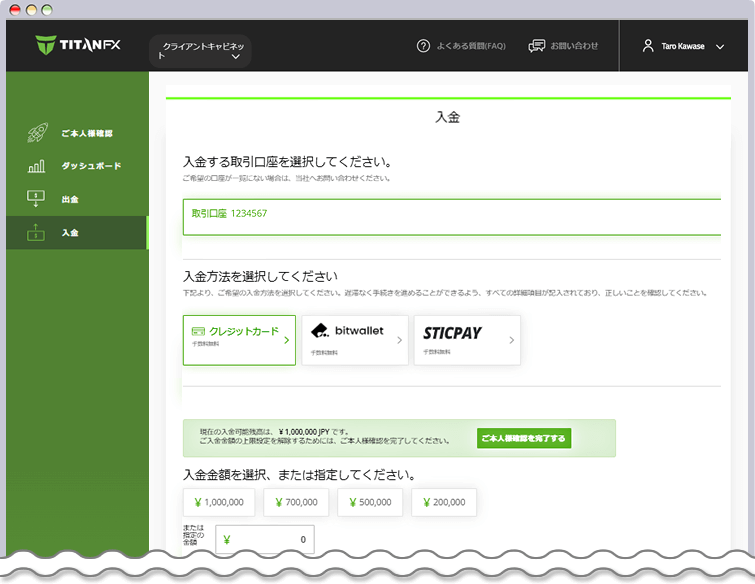Select the ¥200,000 deposit amount

point(444,502)
